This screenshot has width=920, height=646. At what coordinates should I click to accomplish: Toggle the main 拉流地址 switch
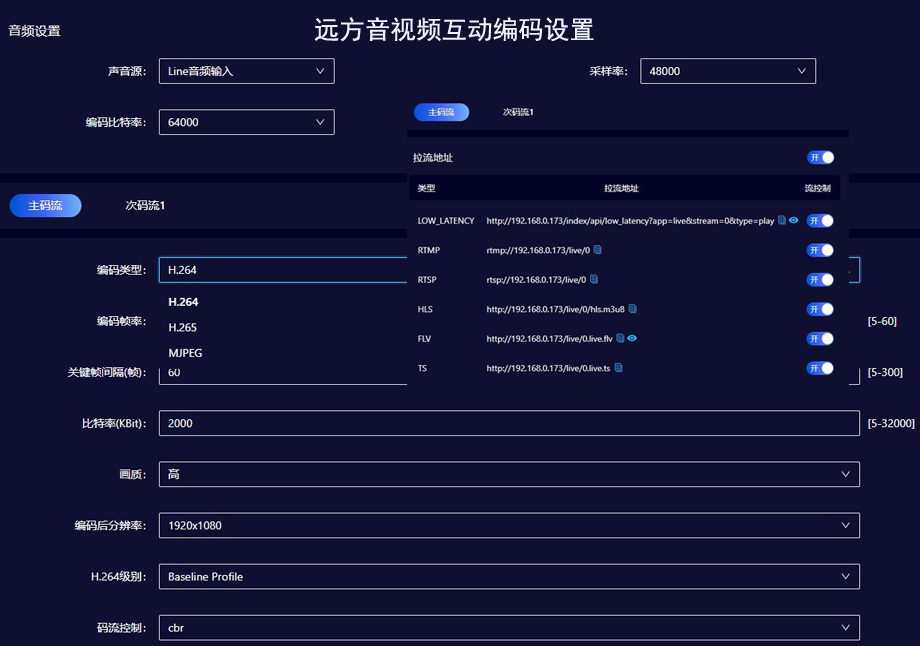pos(820,158)
